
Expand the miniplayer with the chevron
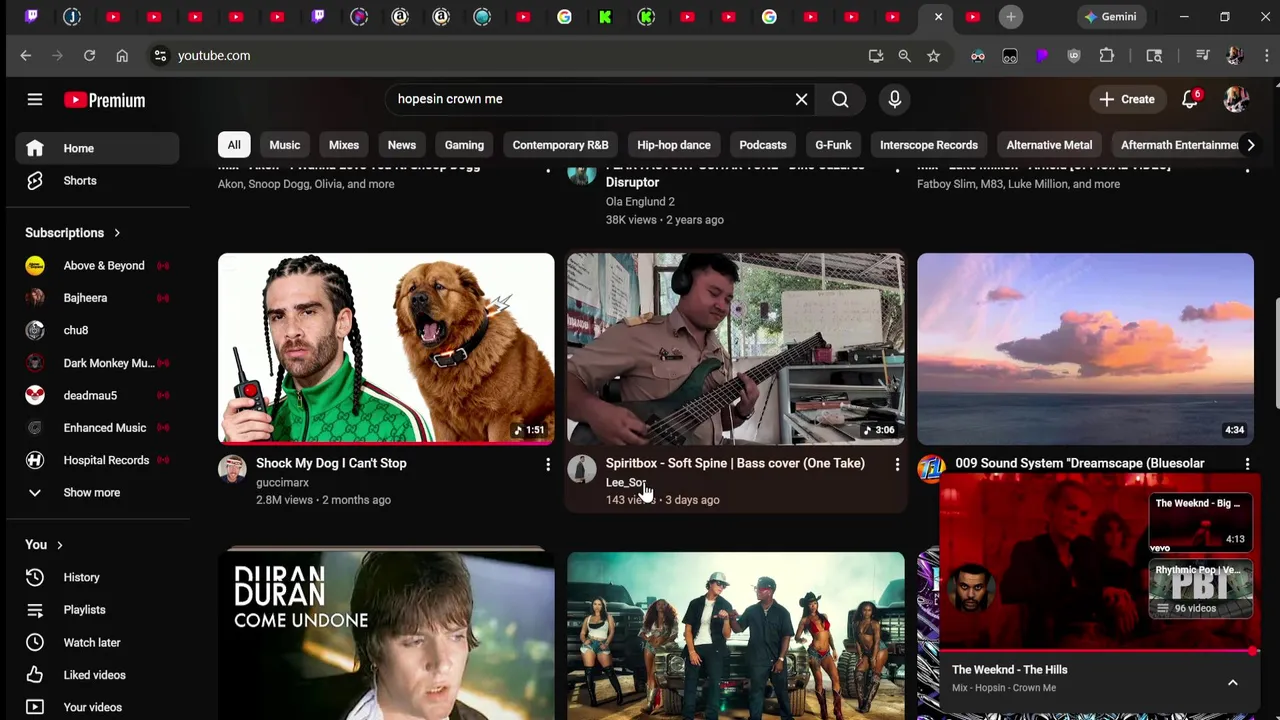point(1232,683)
